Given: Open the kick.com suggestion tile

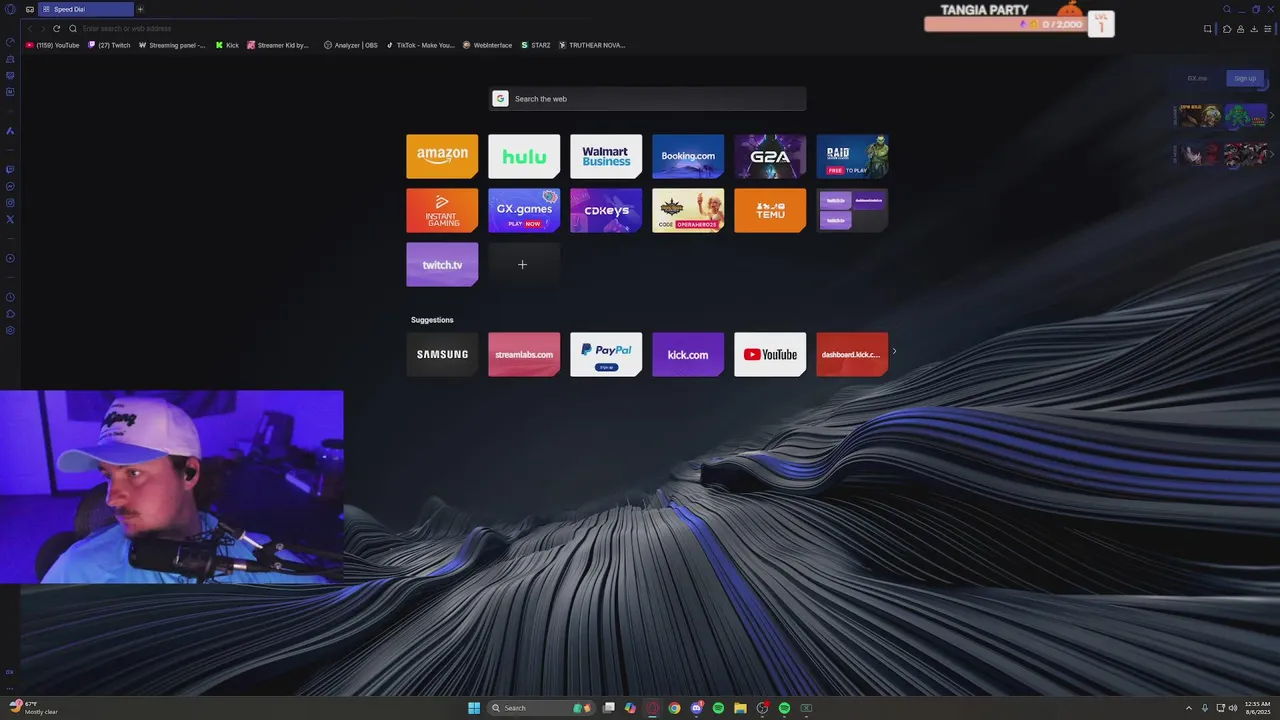Looking at the screenshot, I should (x=688, y=354).
